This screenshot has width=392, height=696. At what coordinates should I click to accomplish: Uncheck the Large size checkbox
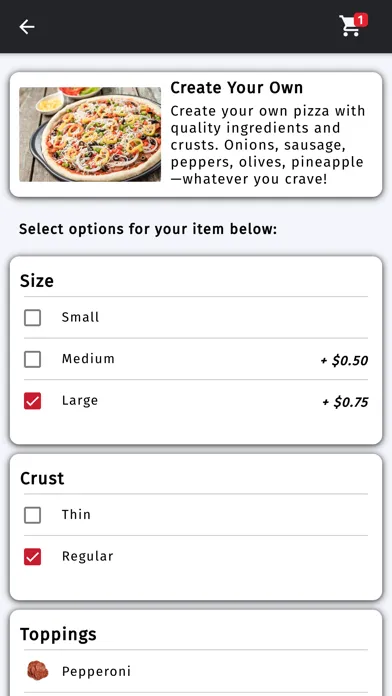pos(32,401)
